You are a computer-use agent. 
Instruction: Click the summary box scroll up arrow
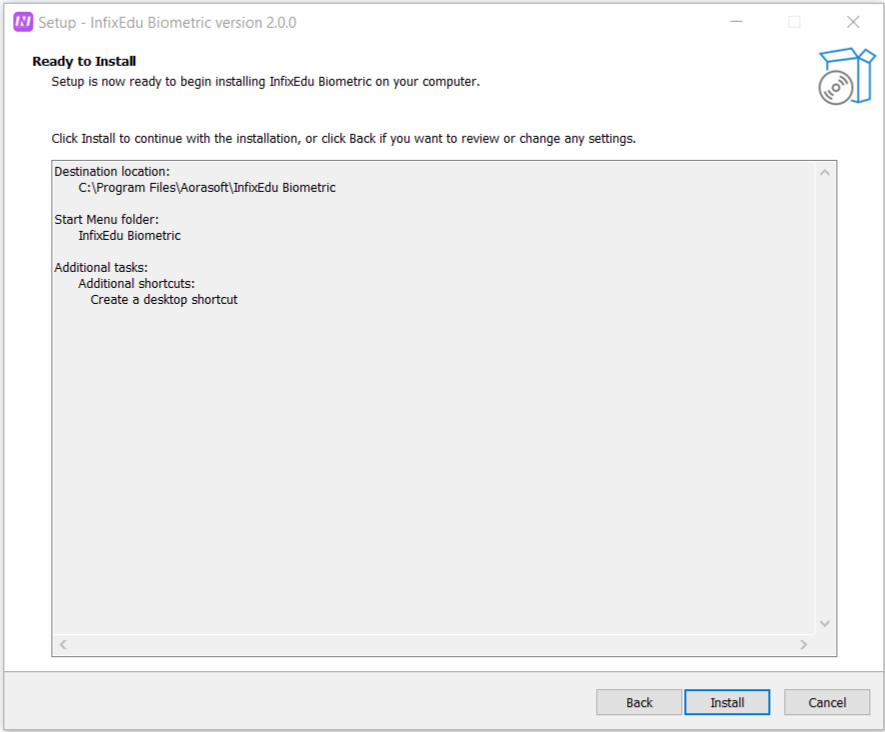[x=825, y=172]
